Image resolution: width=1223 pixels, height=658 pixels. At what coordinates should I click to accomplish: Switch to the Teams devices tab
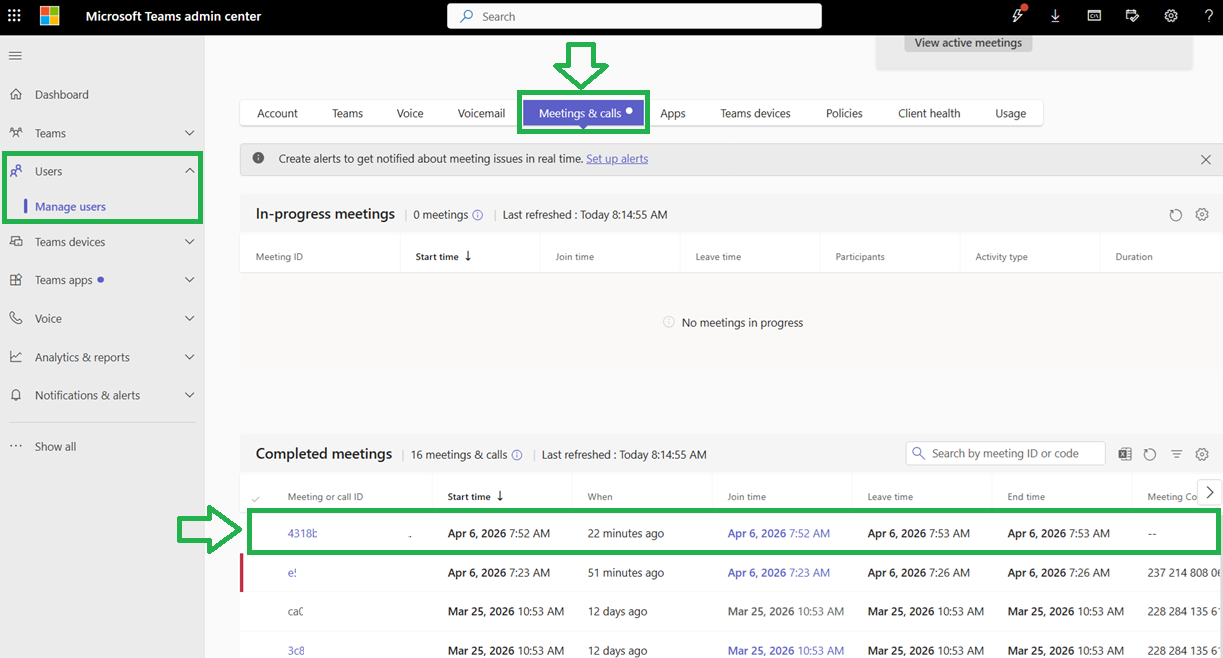[755, 113]
